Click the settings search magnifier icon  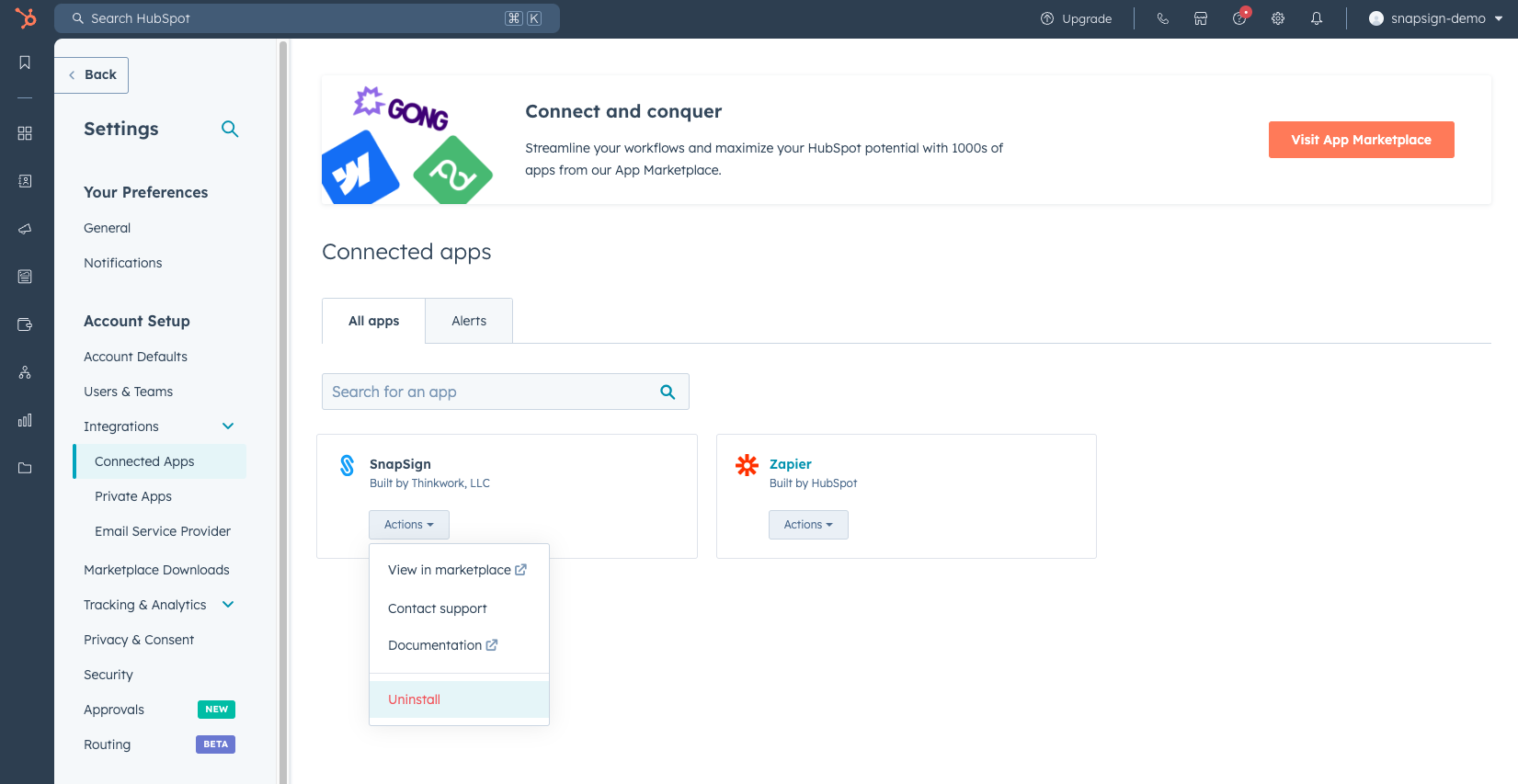[x=230, y=129]
